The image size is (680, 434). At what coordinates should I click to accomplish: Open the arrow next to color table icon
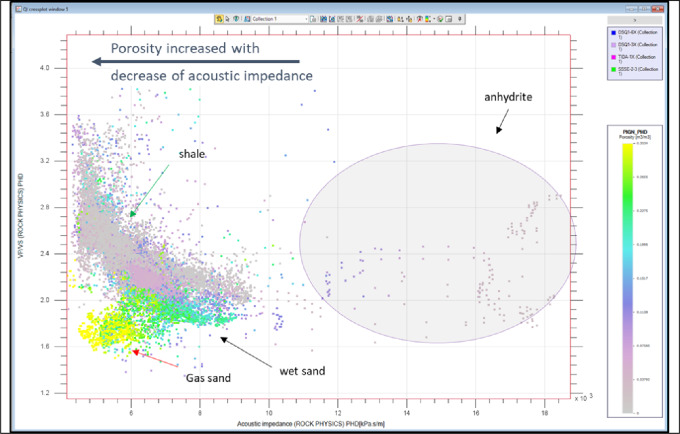pyautogui.click(x=434, y=19)
